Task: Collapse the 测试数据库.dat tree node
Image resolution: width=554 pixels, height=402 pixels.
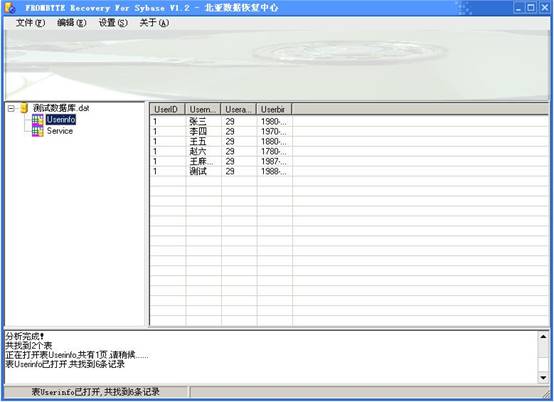Action: 11,108
